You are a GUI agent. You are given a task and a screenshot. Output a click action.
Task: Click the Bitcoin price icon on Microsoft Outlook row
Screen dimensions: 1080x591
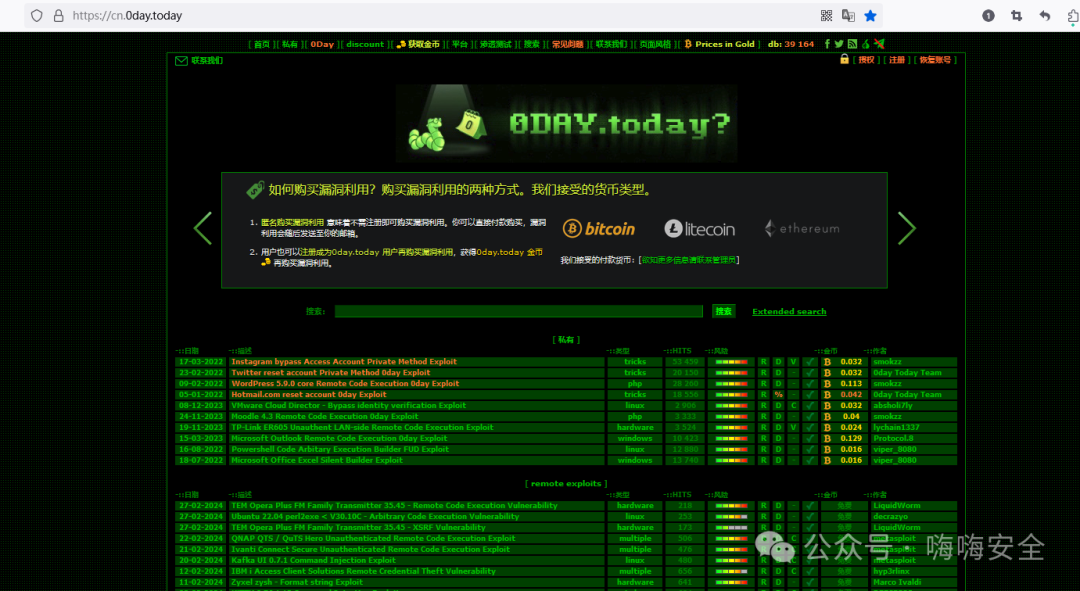[827, 439]
